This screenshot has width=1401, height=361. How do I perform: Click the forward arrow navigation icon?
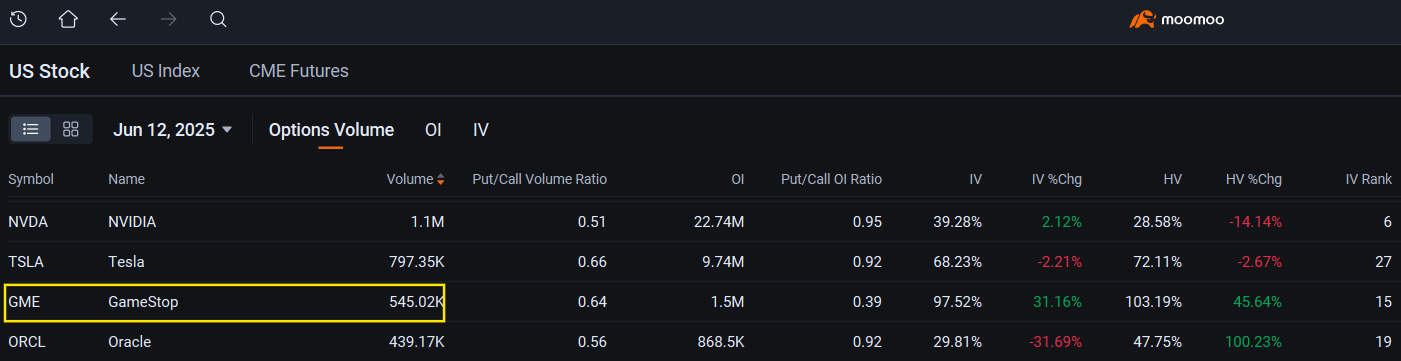(x=168, y=19)
